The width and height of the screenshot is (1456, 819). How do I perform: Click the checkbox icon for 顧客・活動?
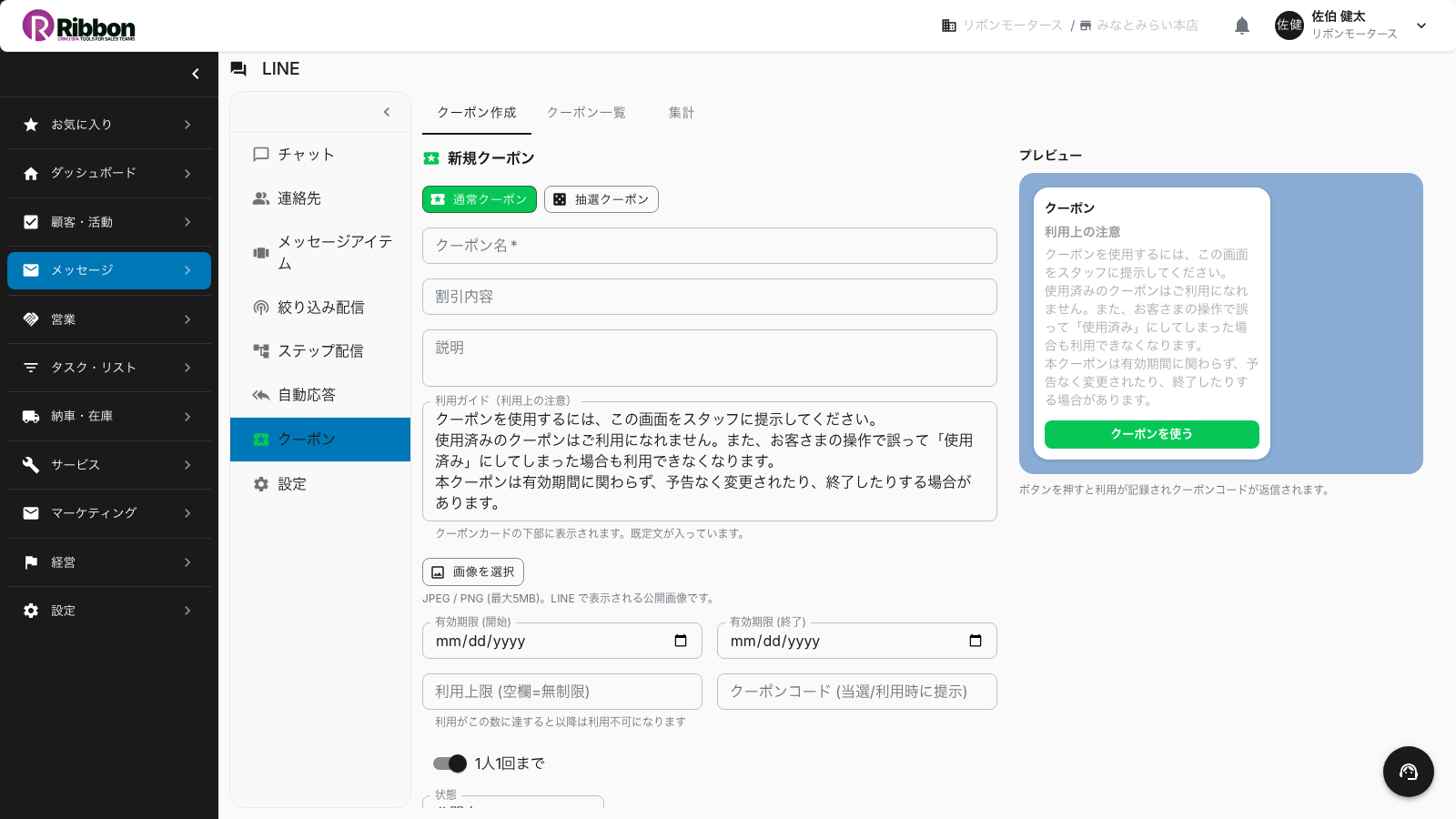tap(31, 222)
